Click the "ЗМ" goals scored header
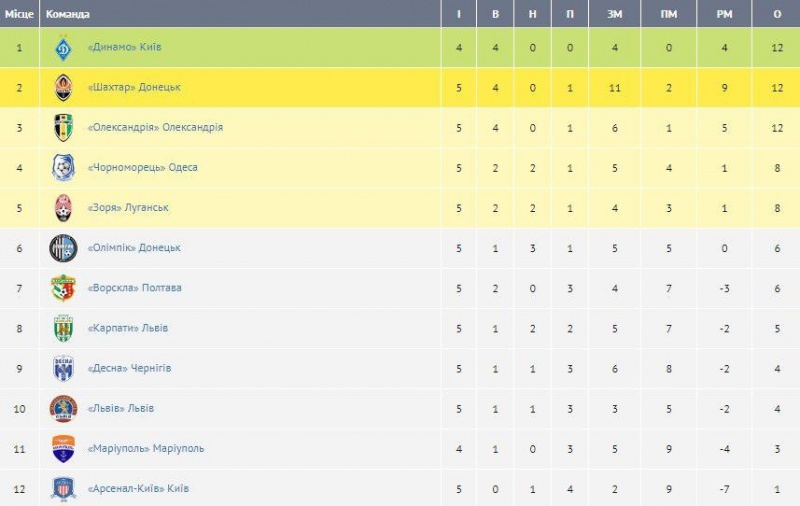Screen dimensions: 800x506 (x=614, y=14)
